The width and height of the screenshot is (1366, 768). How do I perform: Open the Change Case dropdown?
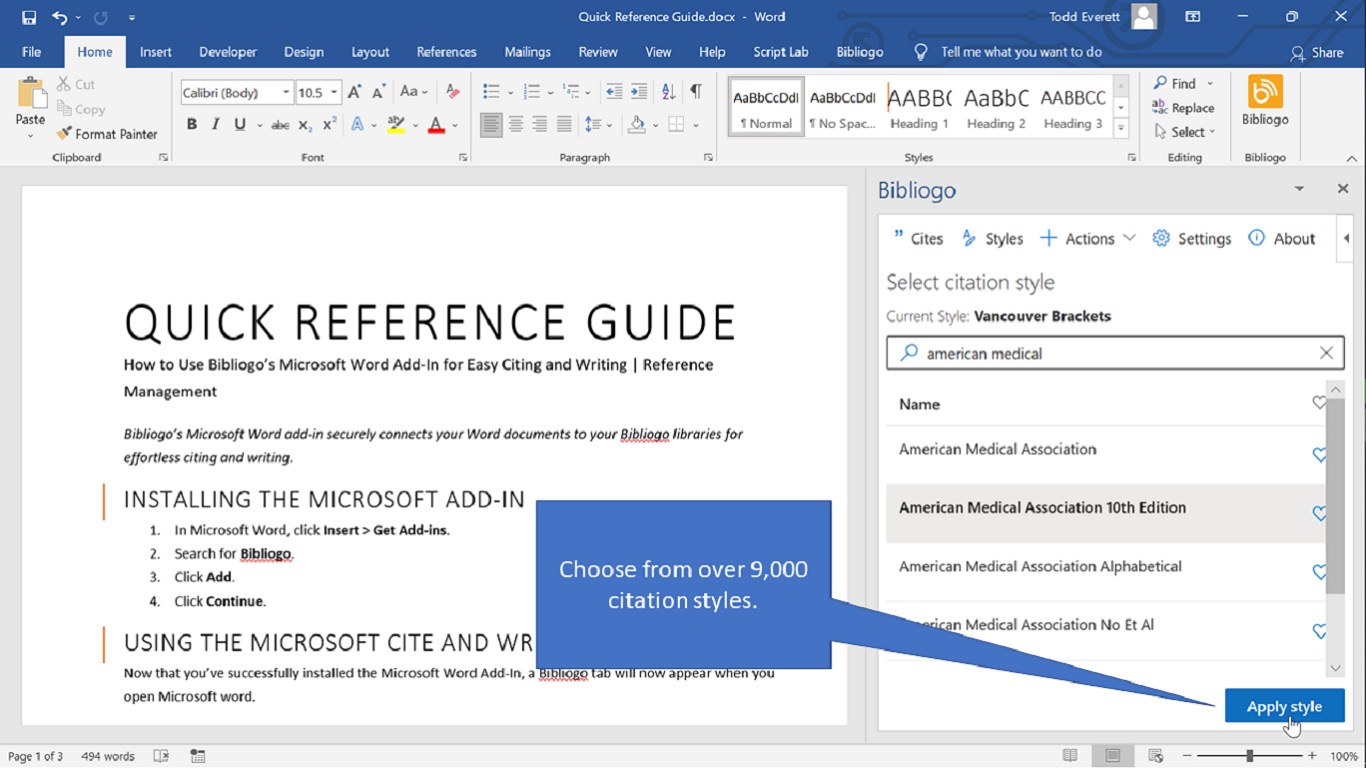click(x=414, y=92)
